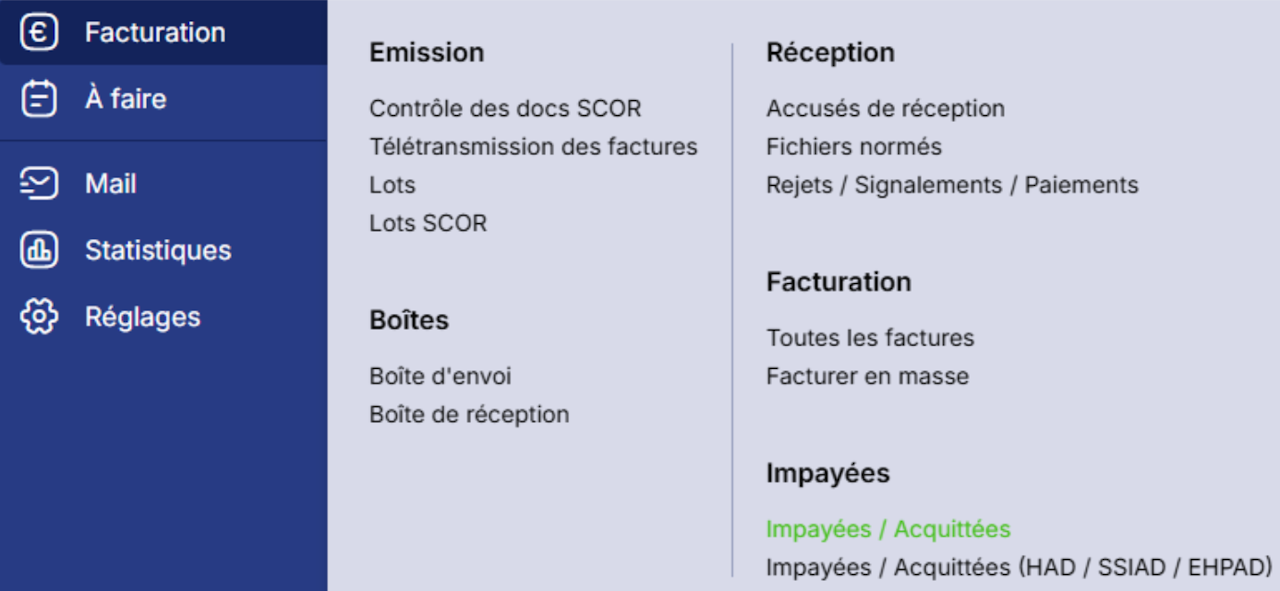Open Fichiers normés

coord(854,147)
